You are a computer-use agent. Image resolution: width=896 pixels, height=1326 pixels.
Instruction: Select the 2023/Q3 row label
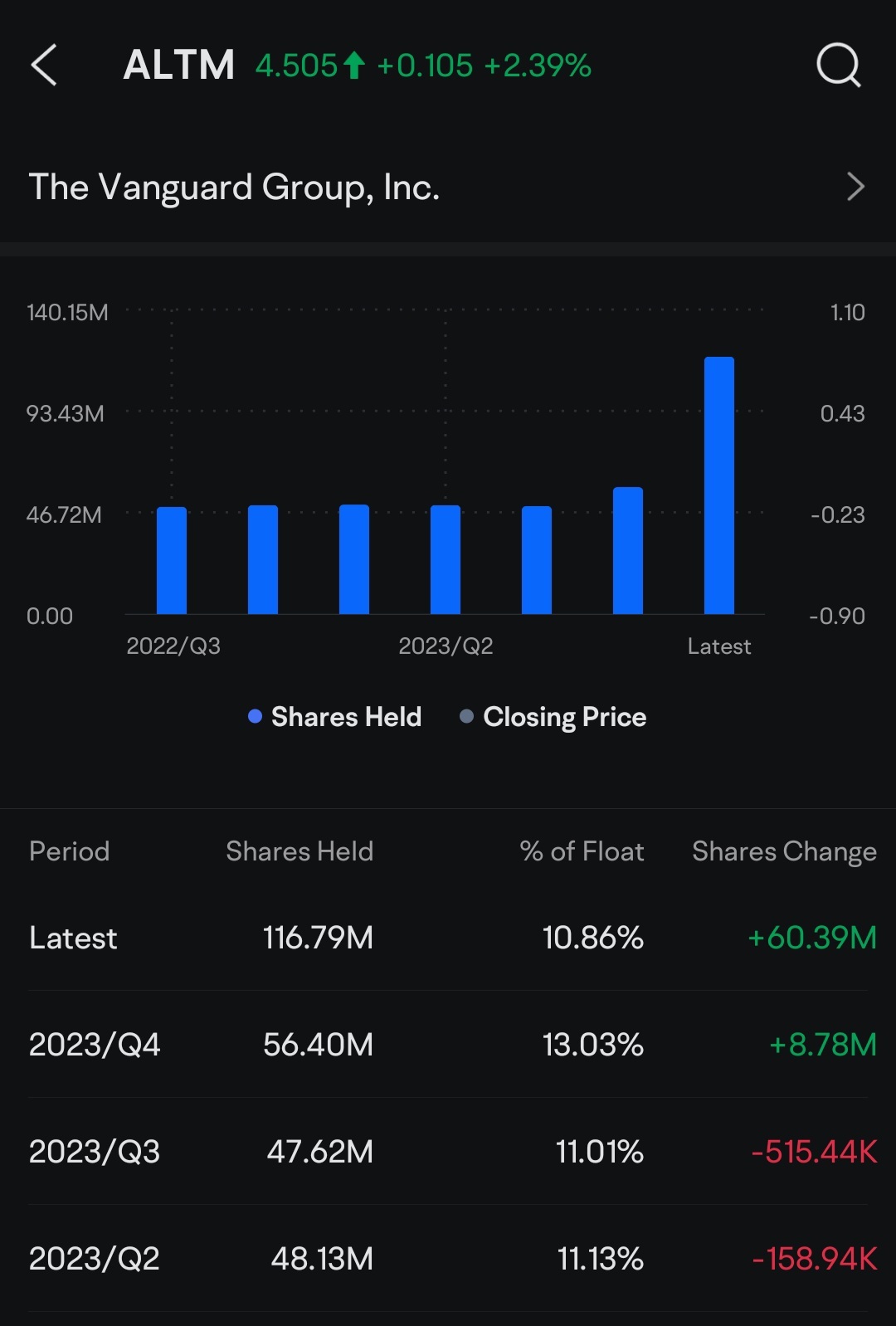pyautogui.click(x=95, y=1152)
